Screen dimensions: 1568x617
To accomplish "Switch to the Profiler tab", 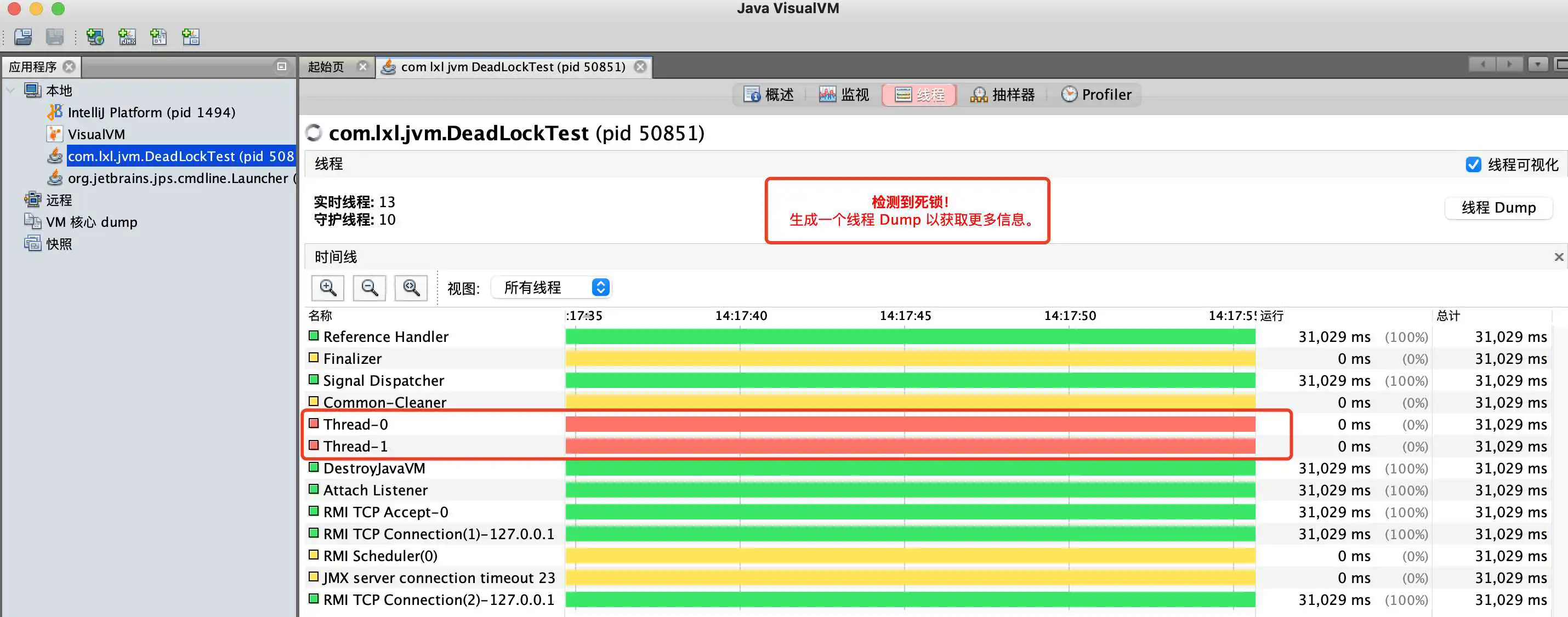I will pyautogui.click(x=1097, y=95).
